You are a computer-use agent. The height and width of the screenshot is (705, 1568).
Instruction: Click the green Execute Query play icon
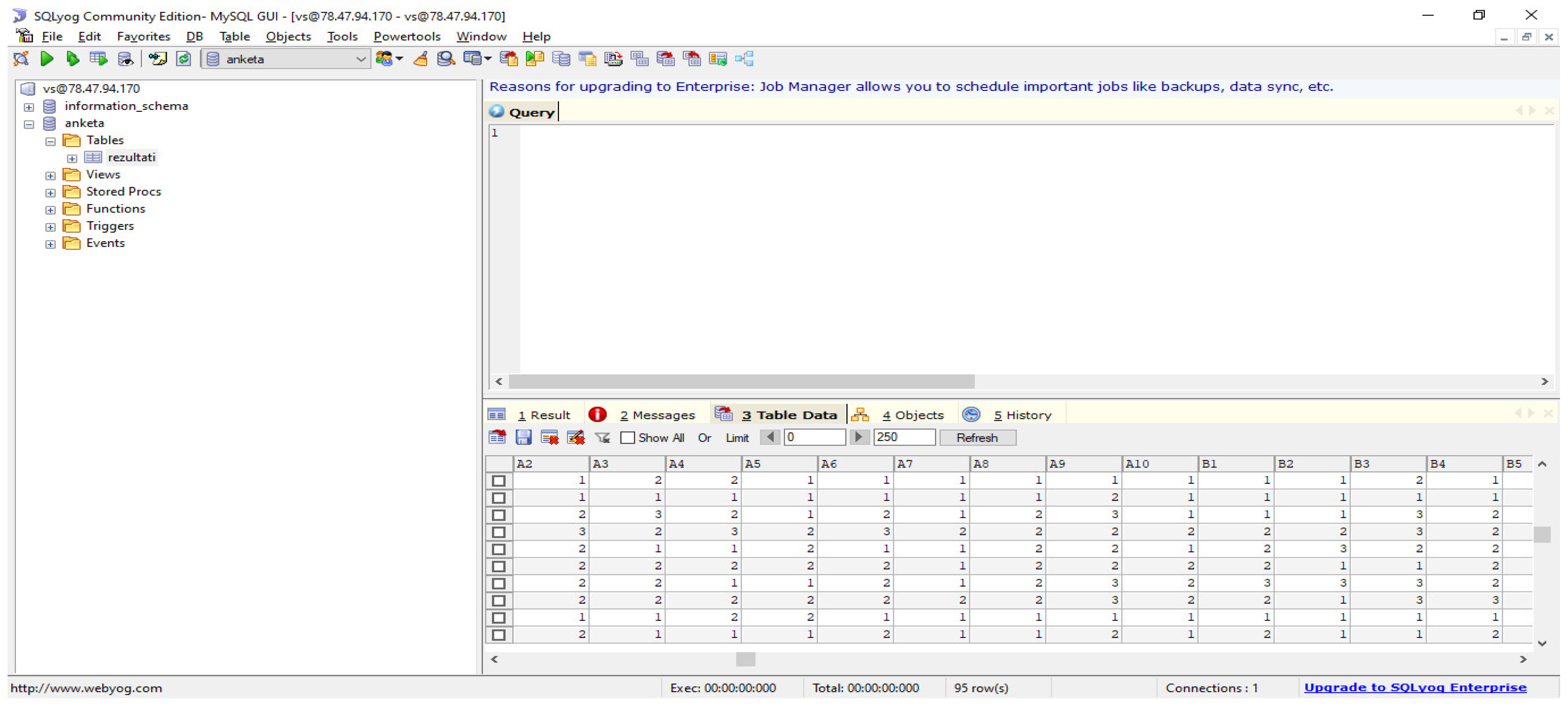(46, 59)
